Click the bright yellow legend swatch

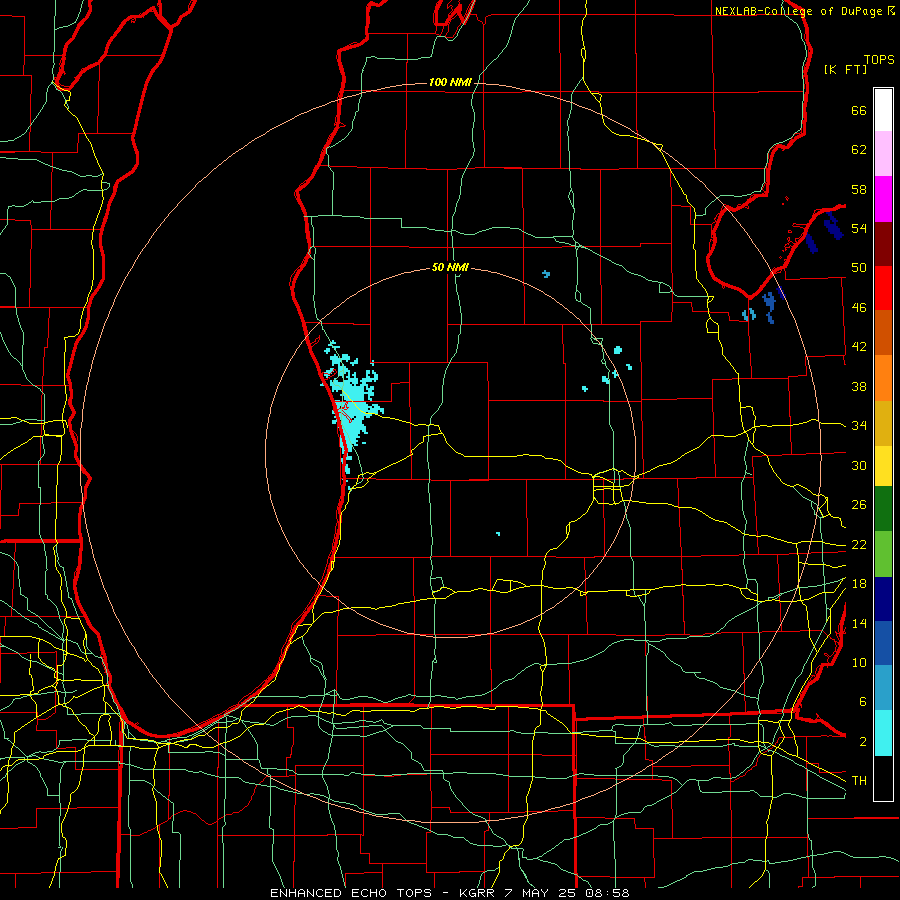(883, 466)
